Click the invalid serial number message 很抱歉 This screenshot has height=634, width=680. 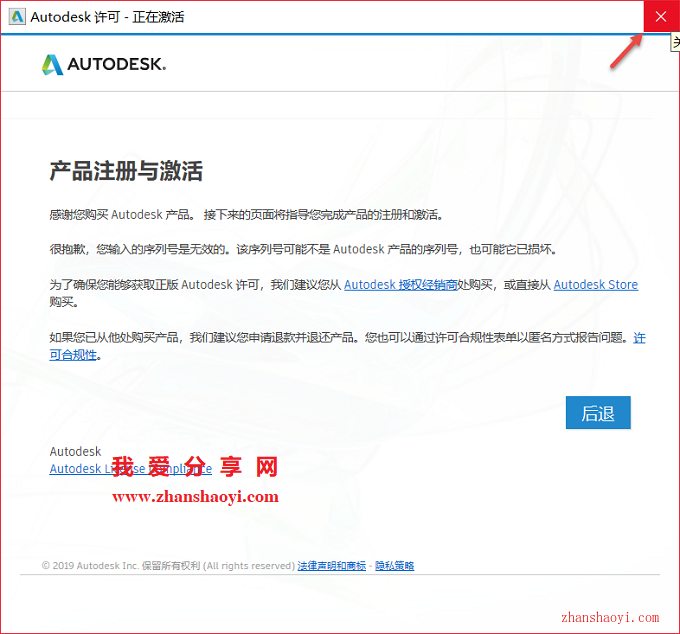pos(303,249)
